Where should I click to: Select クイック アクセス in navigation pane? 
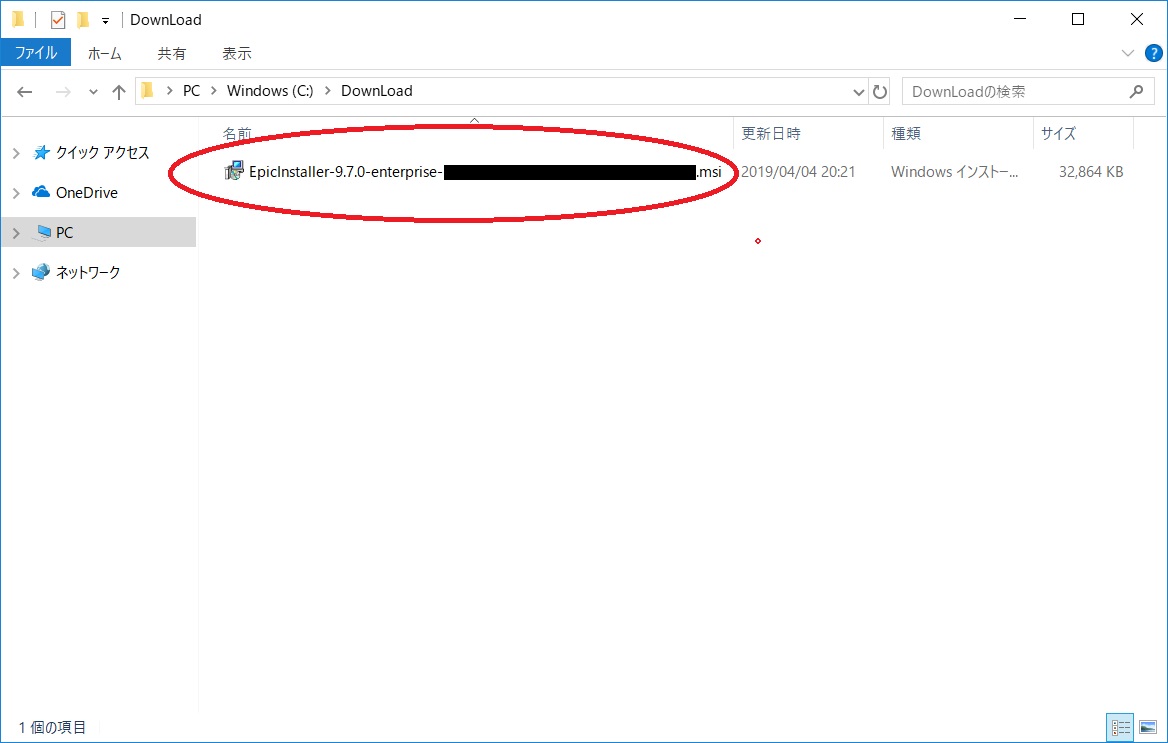click(102, 153)
